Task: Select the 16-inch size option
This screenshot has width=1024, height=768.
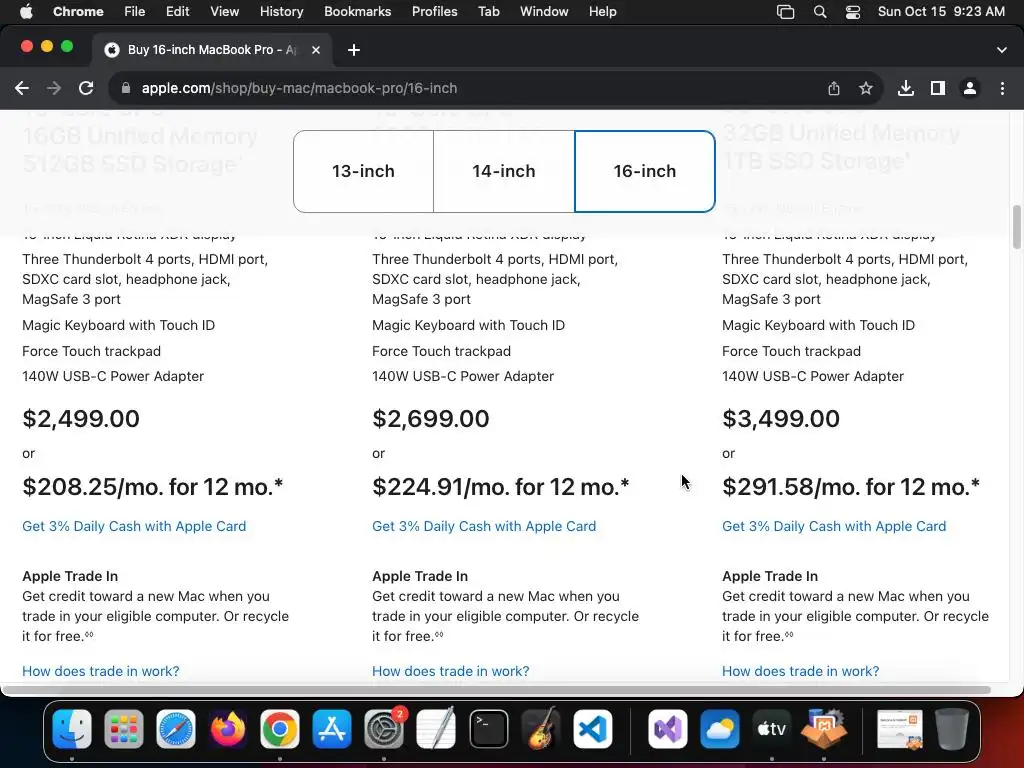Action: (645, 171)
